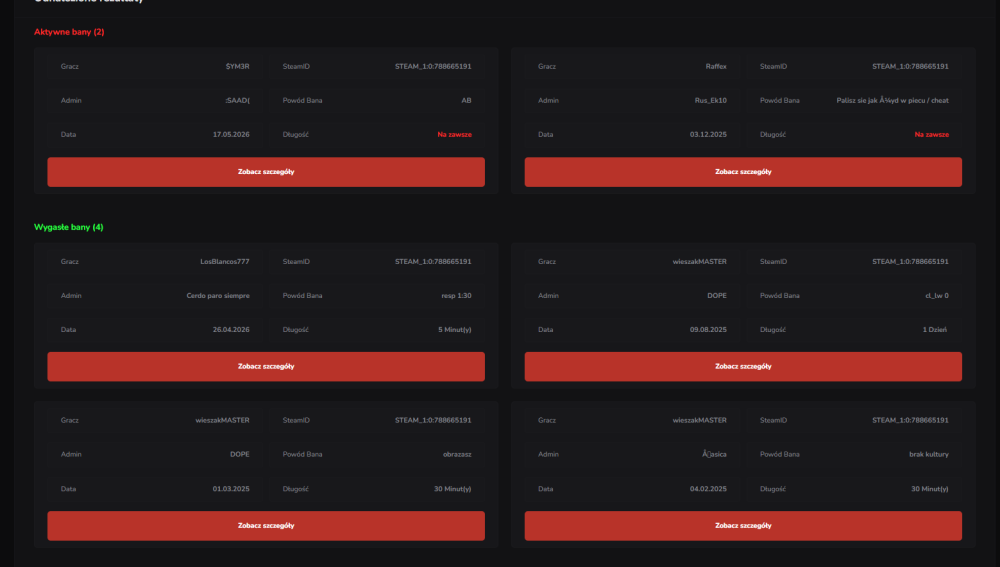Click the date 03.12.2025
1000x567 pixels.
point(708,135)
